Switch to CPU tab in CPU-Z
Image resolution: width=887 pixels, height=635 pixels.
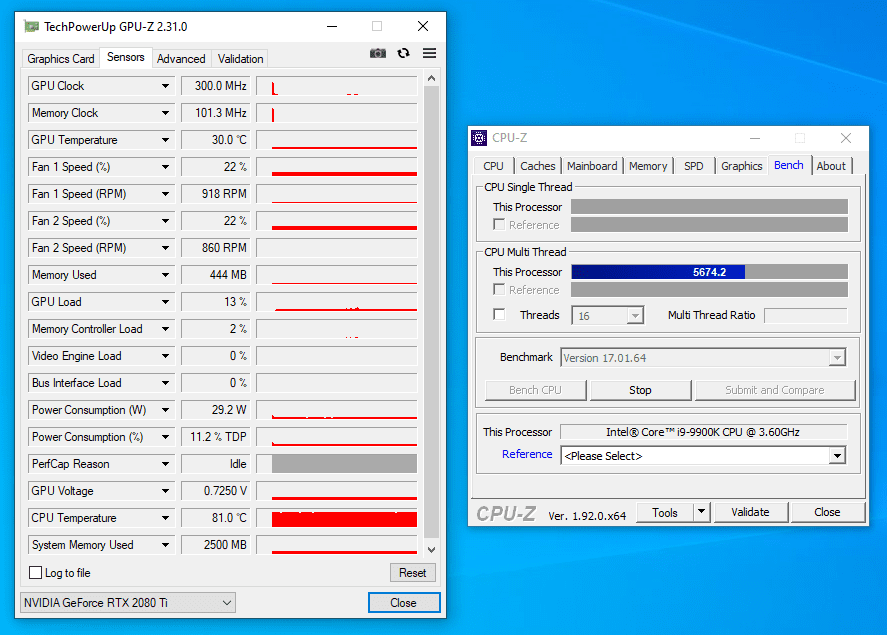493,166
